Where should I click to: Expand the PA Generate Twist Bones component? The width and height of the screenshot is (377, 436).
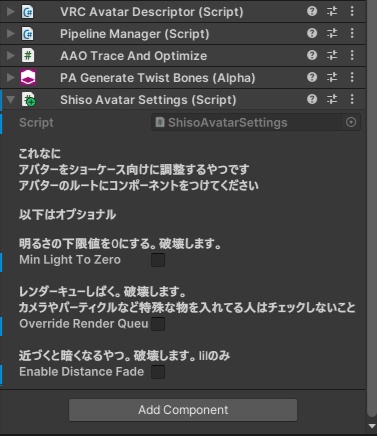11,78
